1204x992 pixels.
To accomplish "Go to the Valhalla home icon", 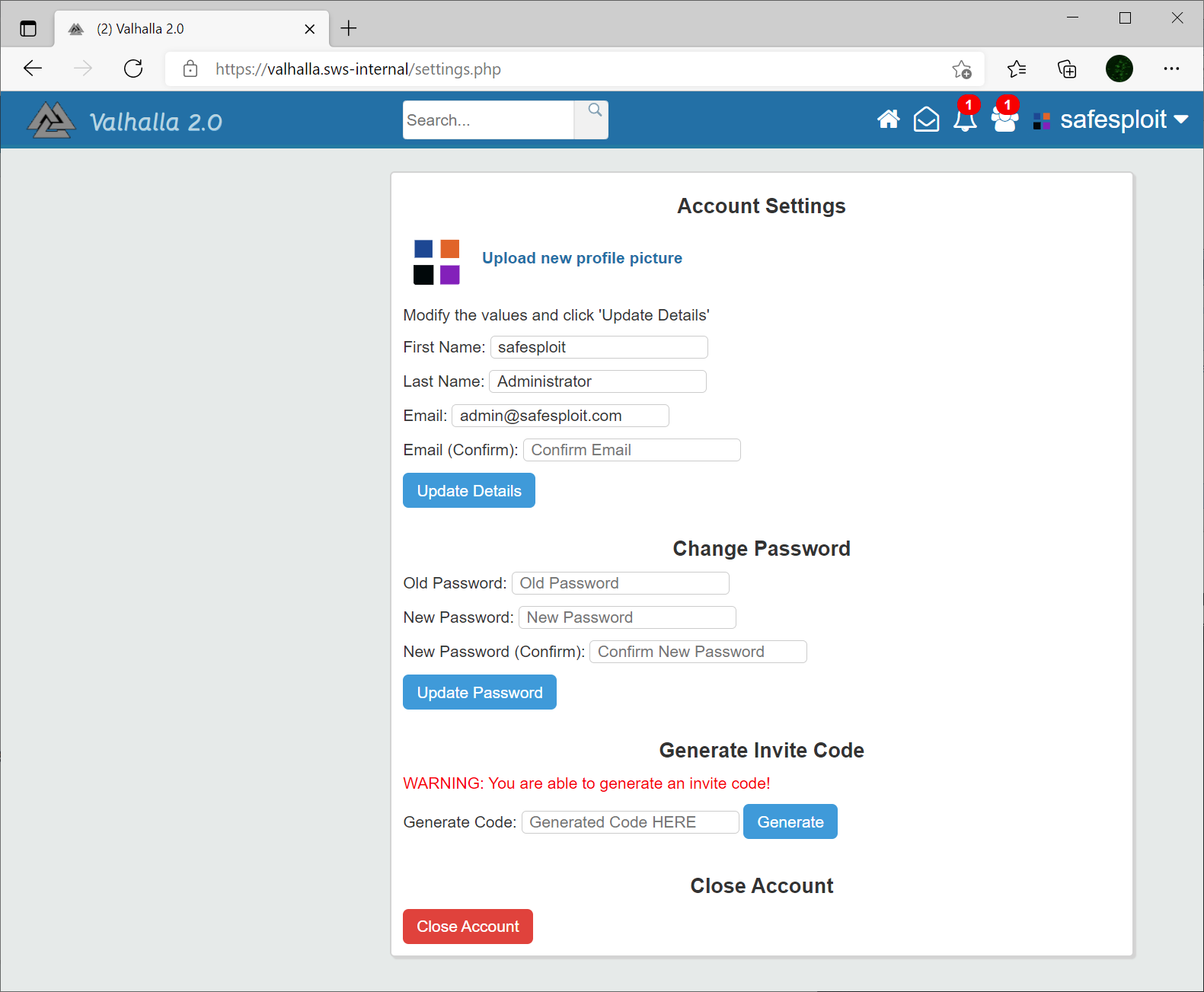I will [888, 120].
